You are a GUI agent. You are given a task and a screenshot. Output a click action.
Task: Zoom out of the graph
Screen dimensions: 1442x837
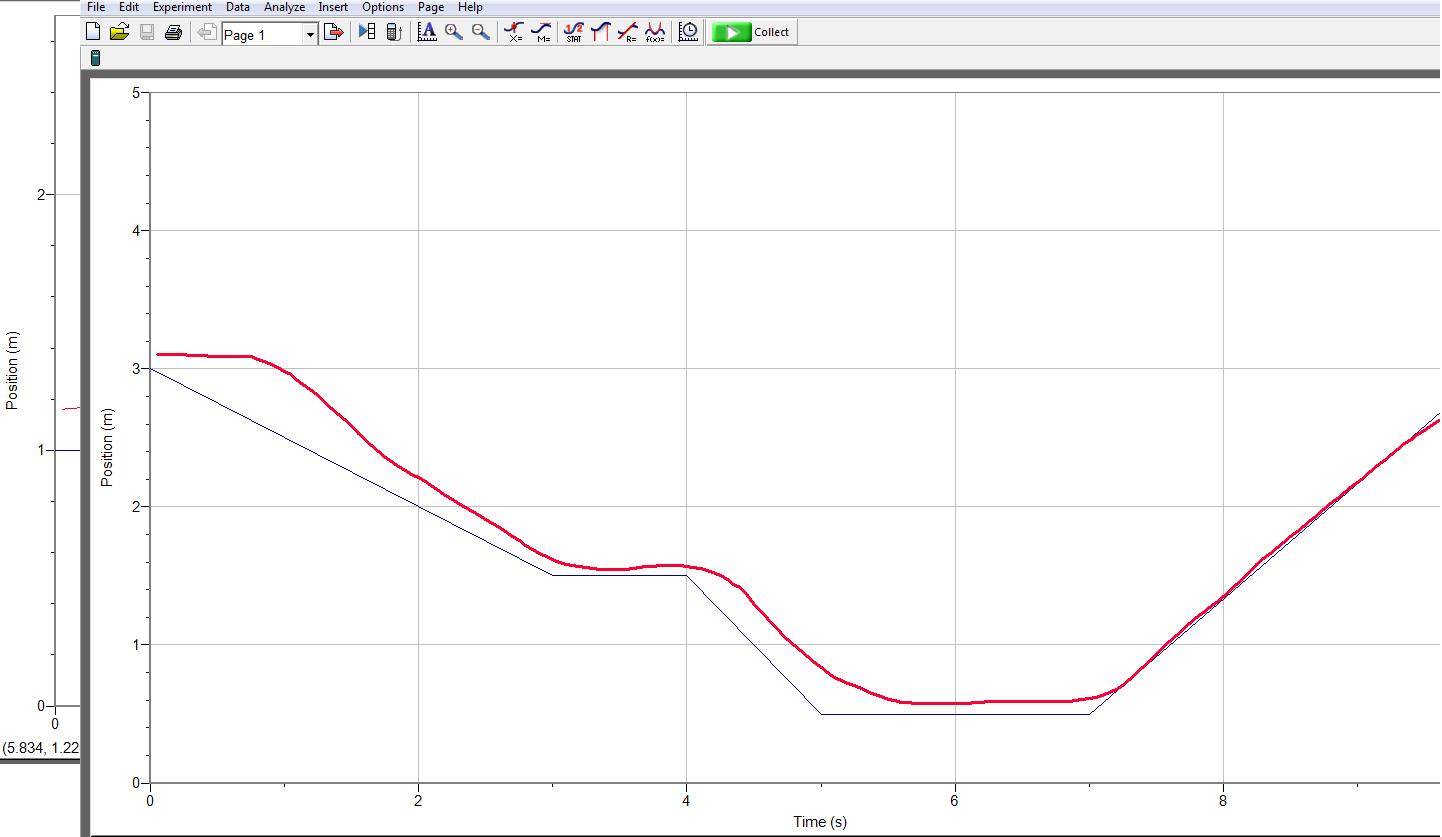pos(479,31)
